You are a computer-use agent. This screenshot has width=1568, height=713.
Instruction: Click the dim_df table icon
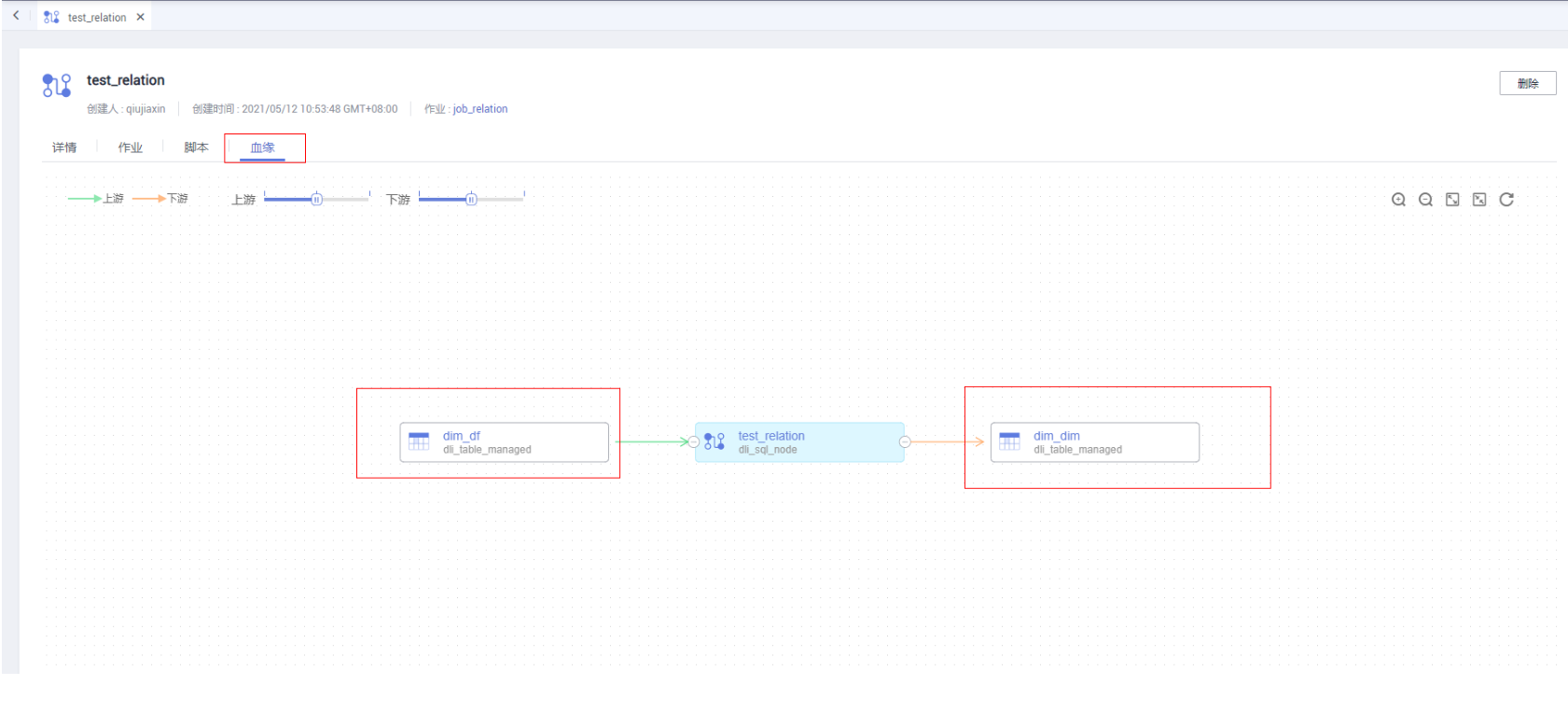pos(420,441)
